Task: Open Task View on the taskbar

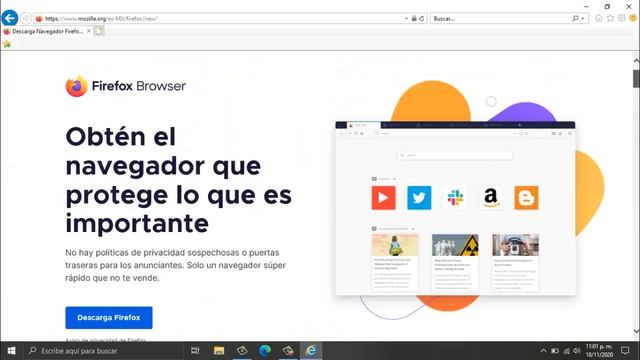Action: [x=195, y=351]
